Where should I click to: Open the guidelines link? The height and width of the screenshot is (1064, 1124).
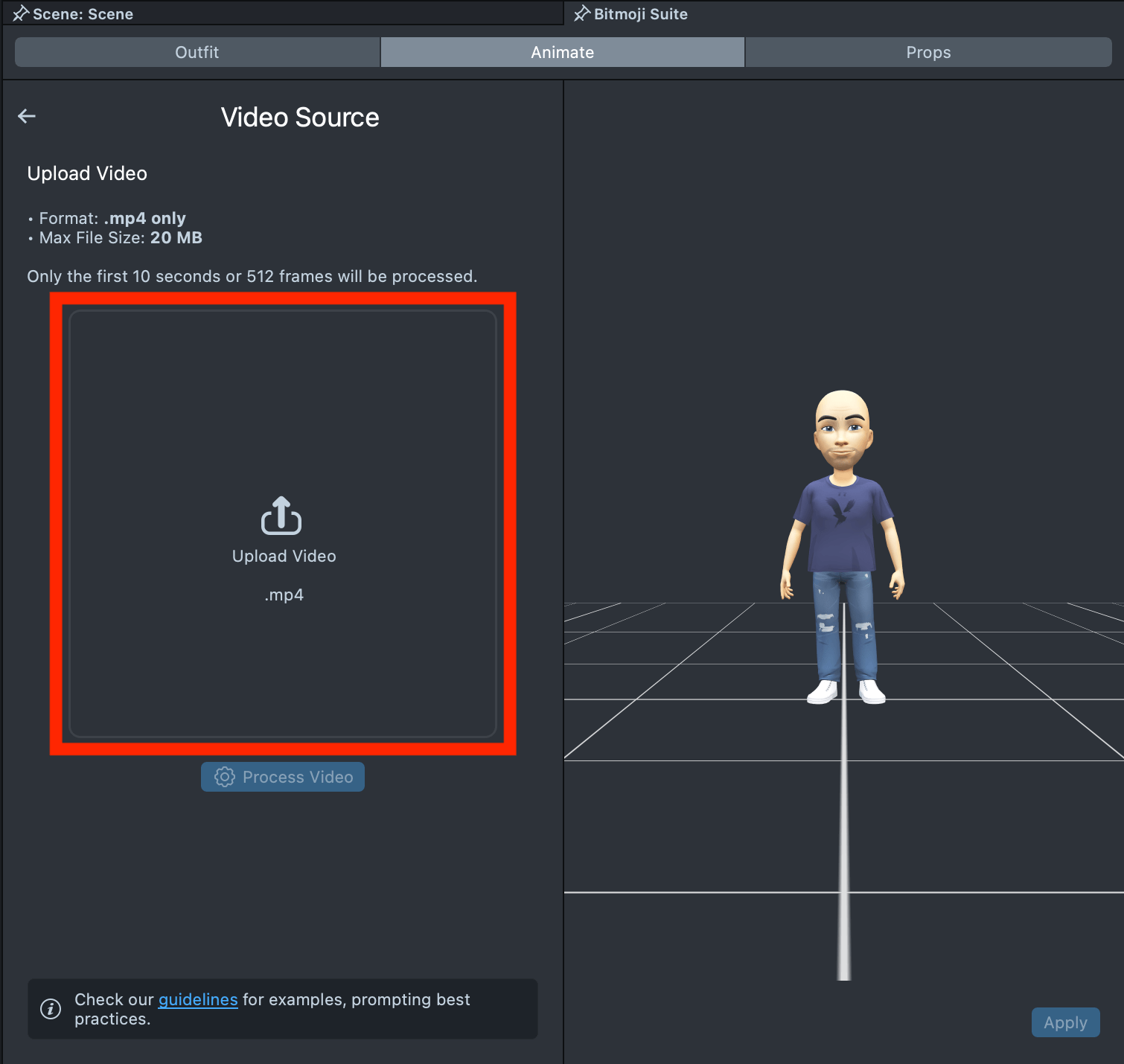(198, 999)
